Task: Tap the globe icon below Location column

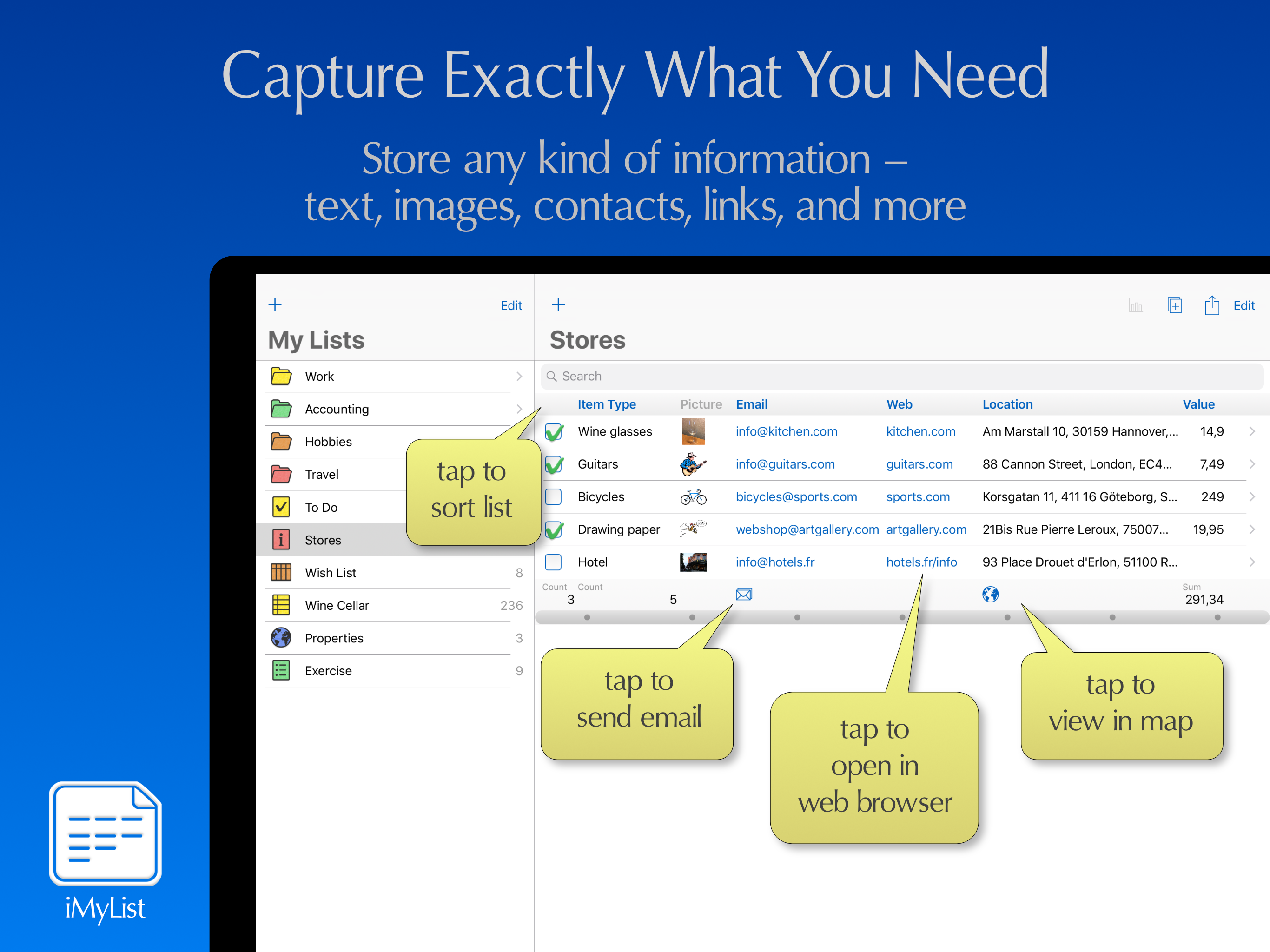Action: (991, 594)
